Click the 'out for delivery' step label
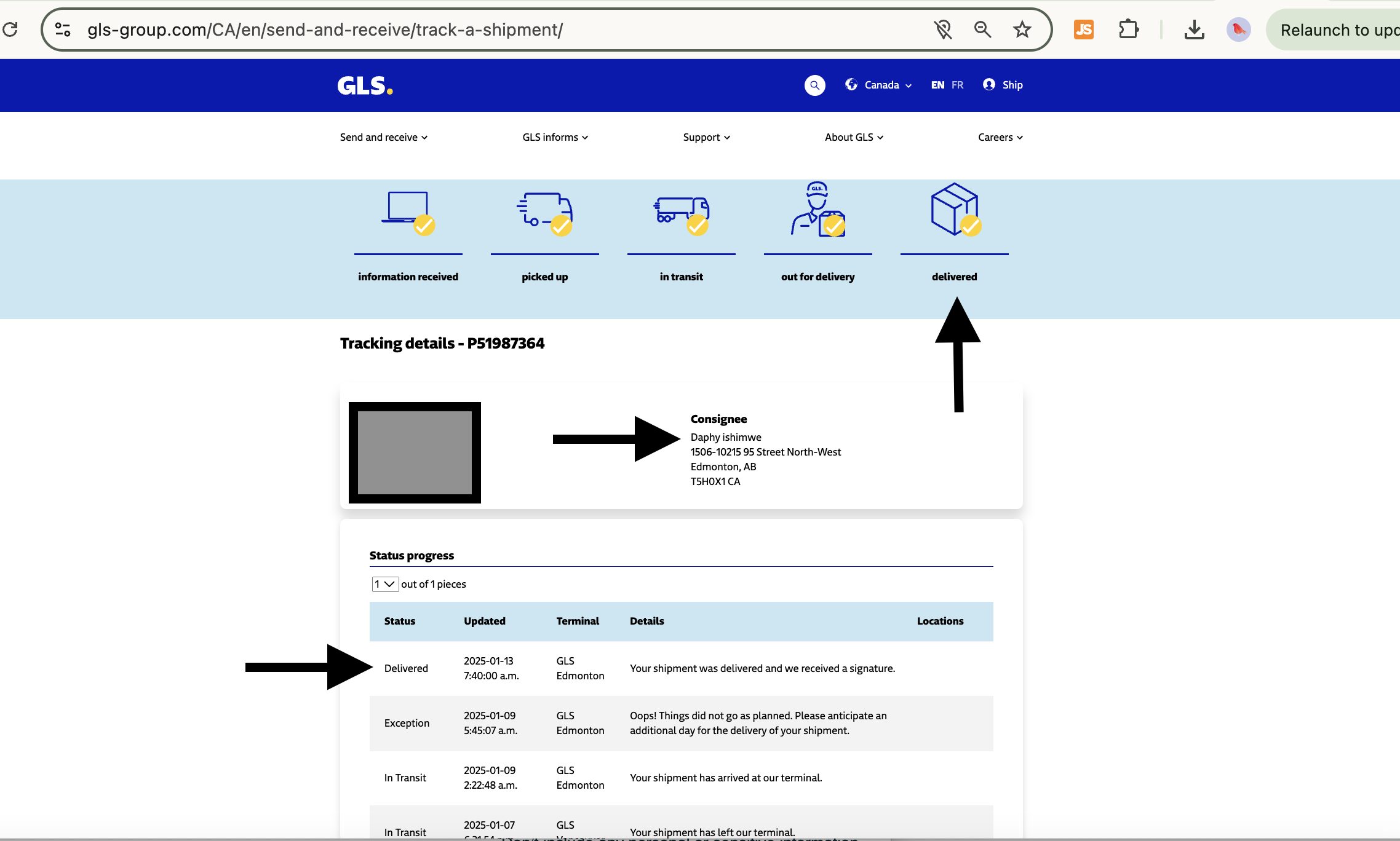Screen dimensions: 1400x841 (817, 277)
